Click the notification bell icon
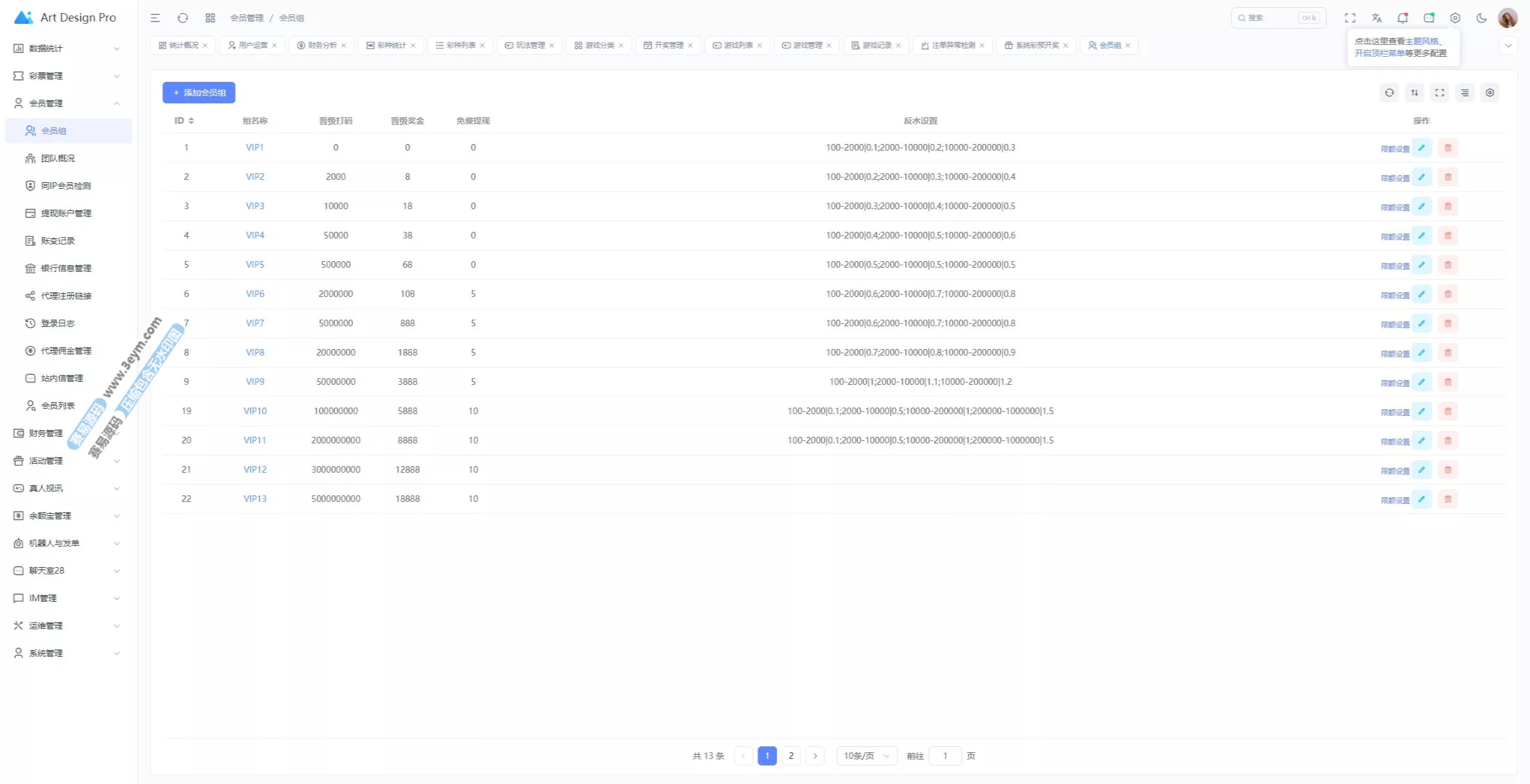This screenshot has width=1530, height=784. click(1402, 18)
